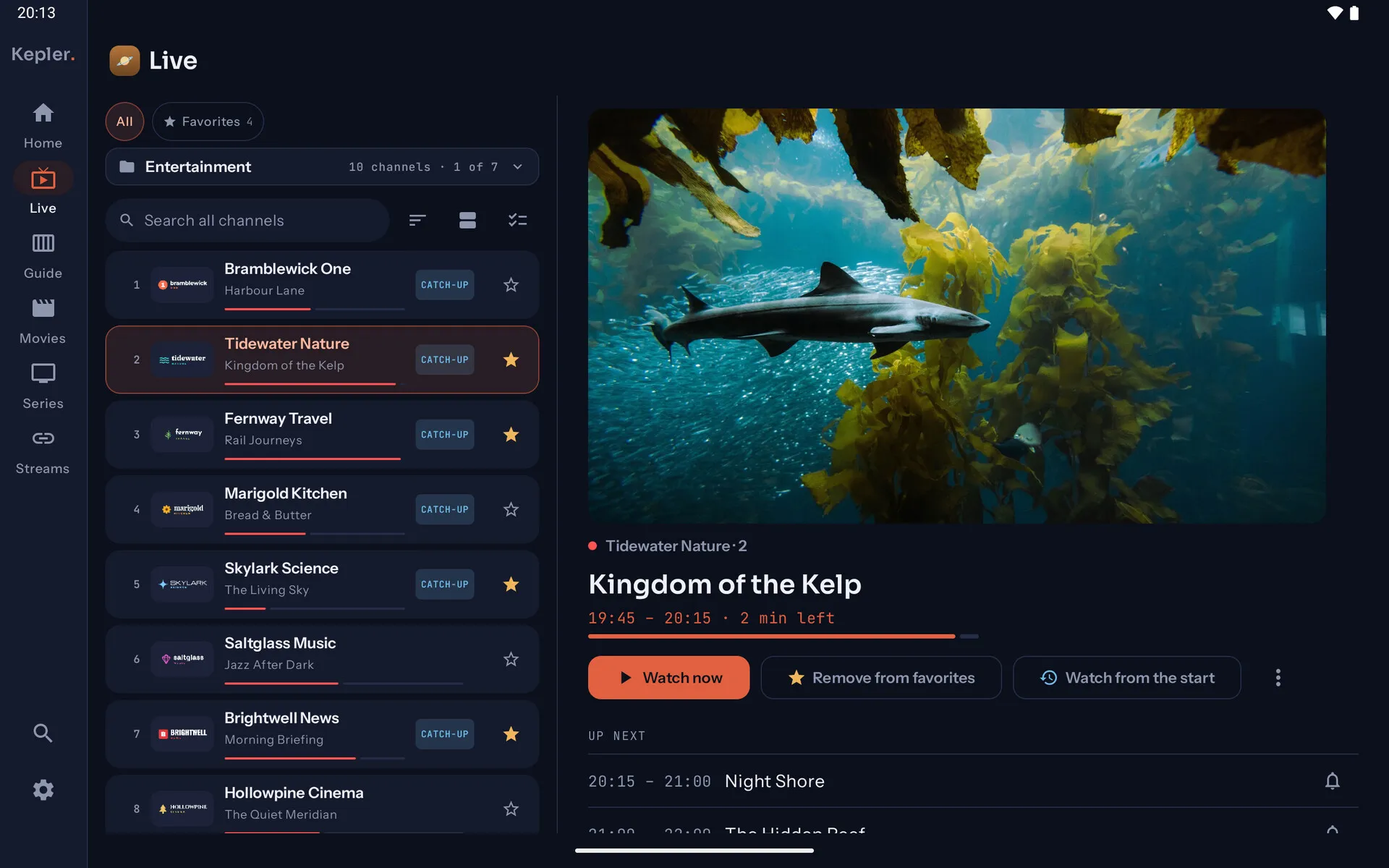Viewport: 1389px width, 868px height.
Task: Click Remove from favorites button
Action: (x=881, y=678)
